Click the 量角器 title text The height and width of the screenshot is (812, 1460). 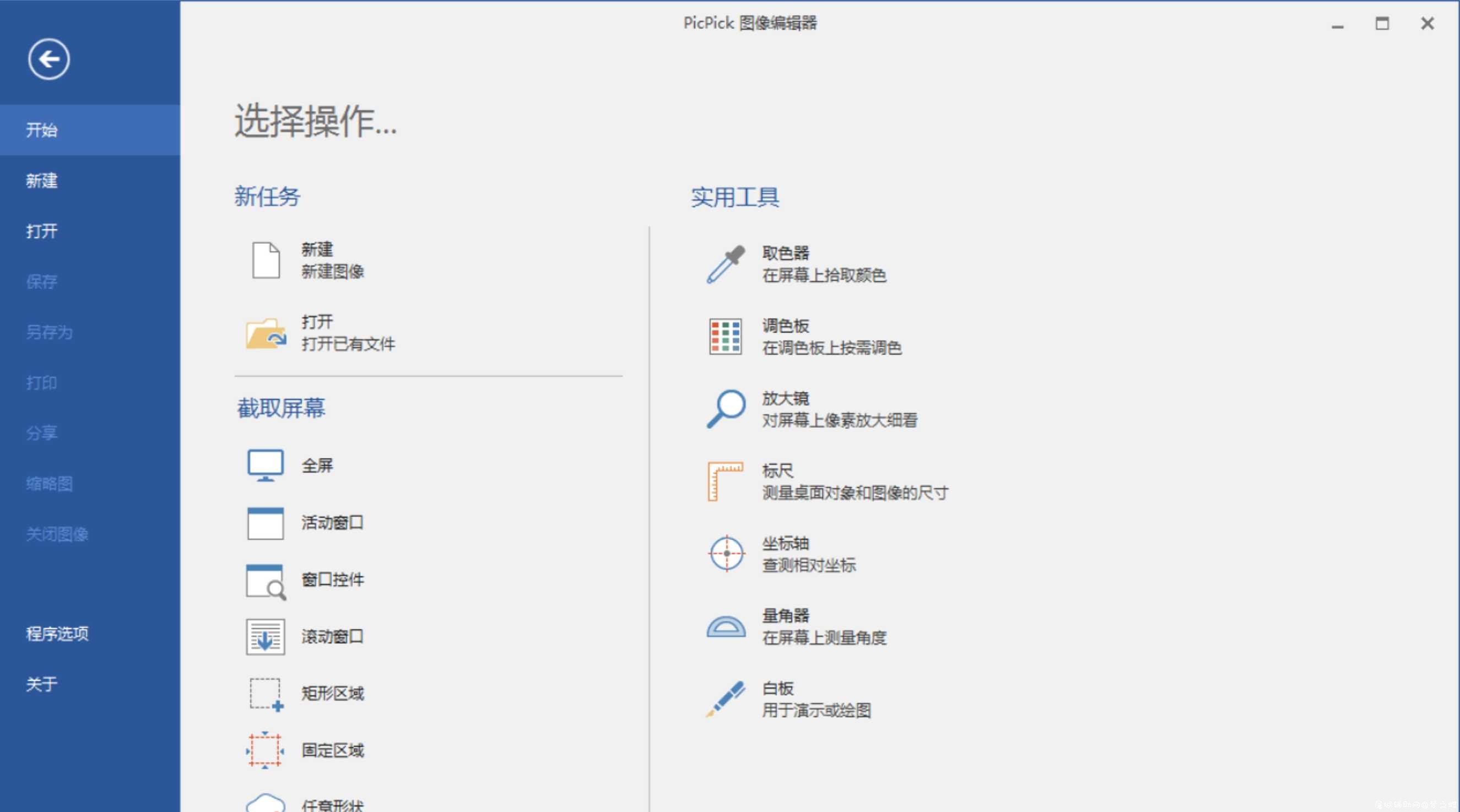point(786,616)
